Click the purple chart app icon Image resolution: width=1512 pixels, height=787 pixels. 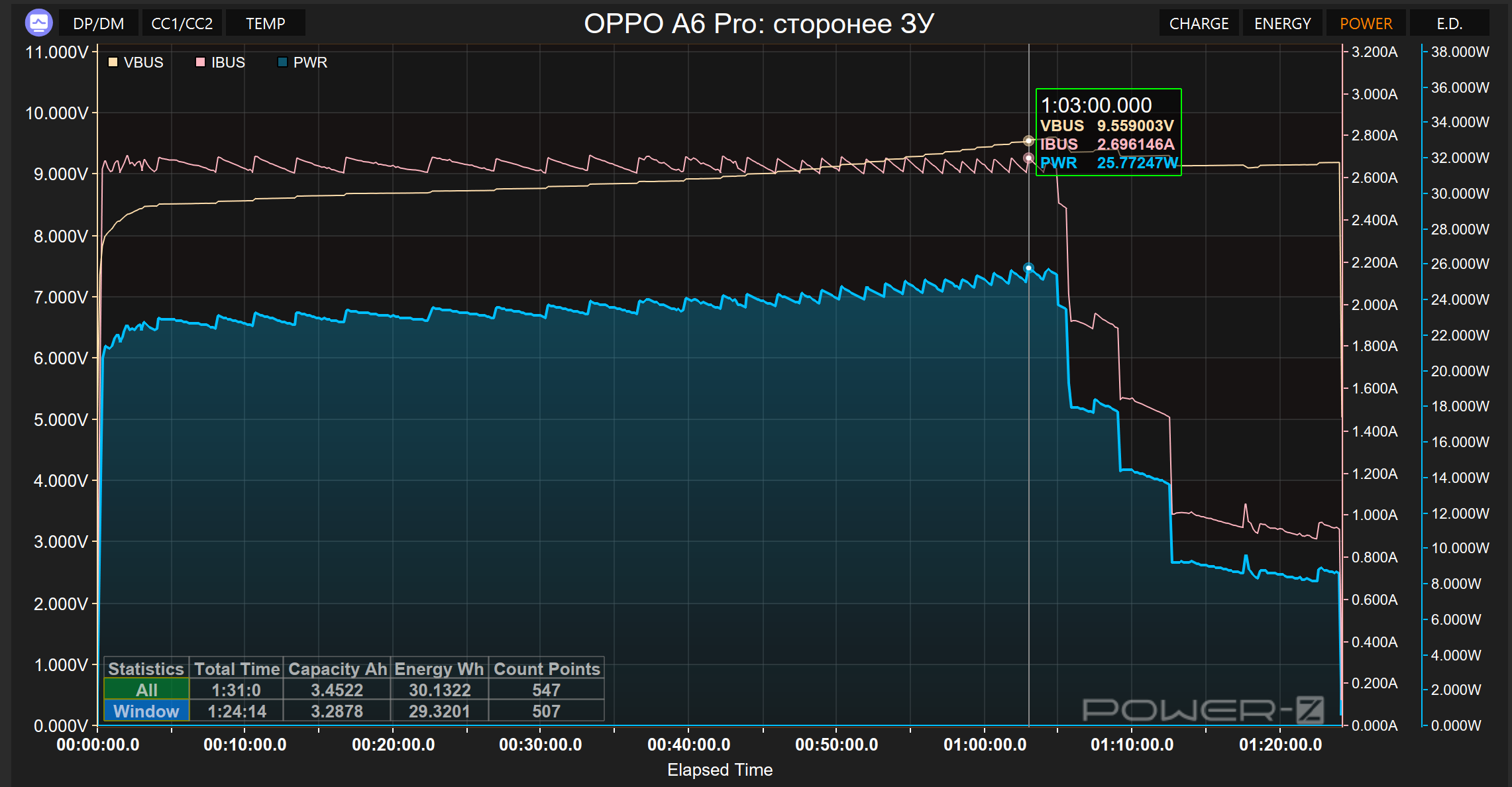38,23
